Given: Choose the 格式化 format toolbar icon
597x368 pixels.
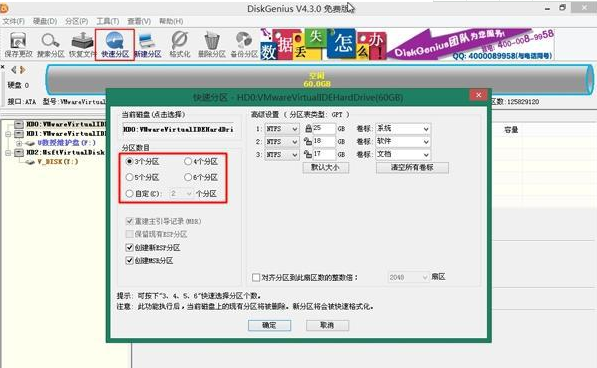Looking at the screenshot, I should coord(179,45).
